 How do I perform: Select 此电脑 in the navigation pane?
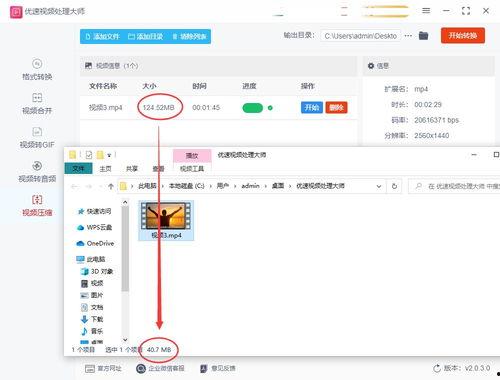(91, 259)
